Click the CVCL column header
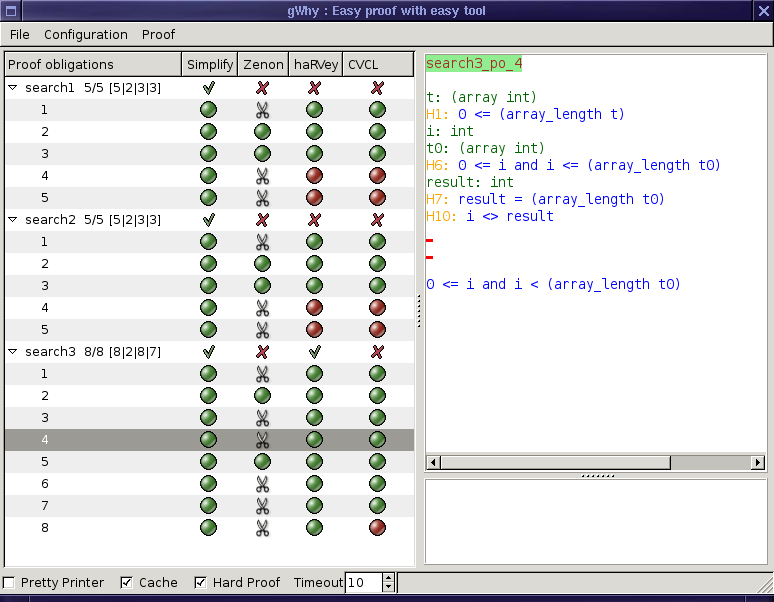This screenshot has height=602, width=774. [x=378, y=65]
